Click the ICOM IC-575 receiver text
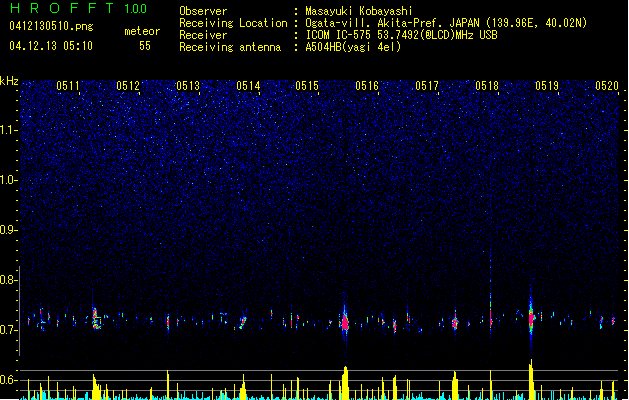Screen dimensions: 629x400 [x=402, y=35]
